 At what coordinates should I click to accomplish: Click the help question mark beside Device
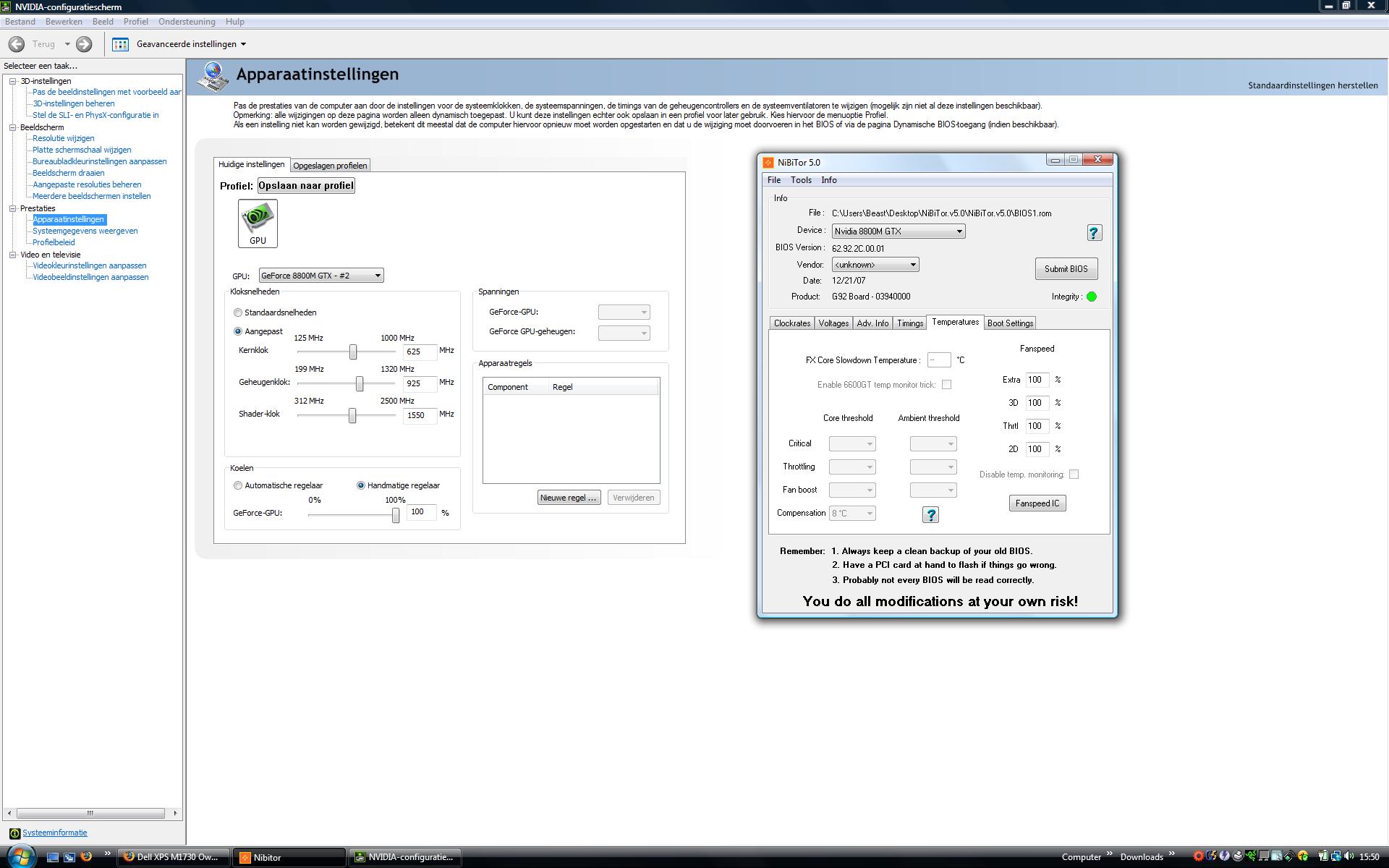pos(1094,232)
